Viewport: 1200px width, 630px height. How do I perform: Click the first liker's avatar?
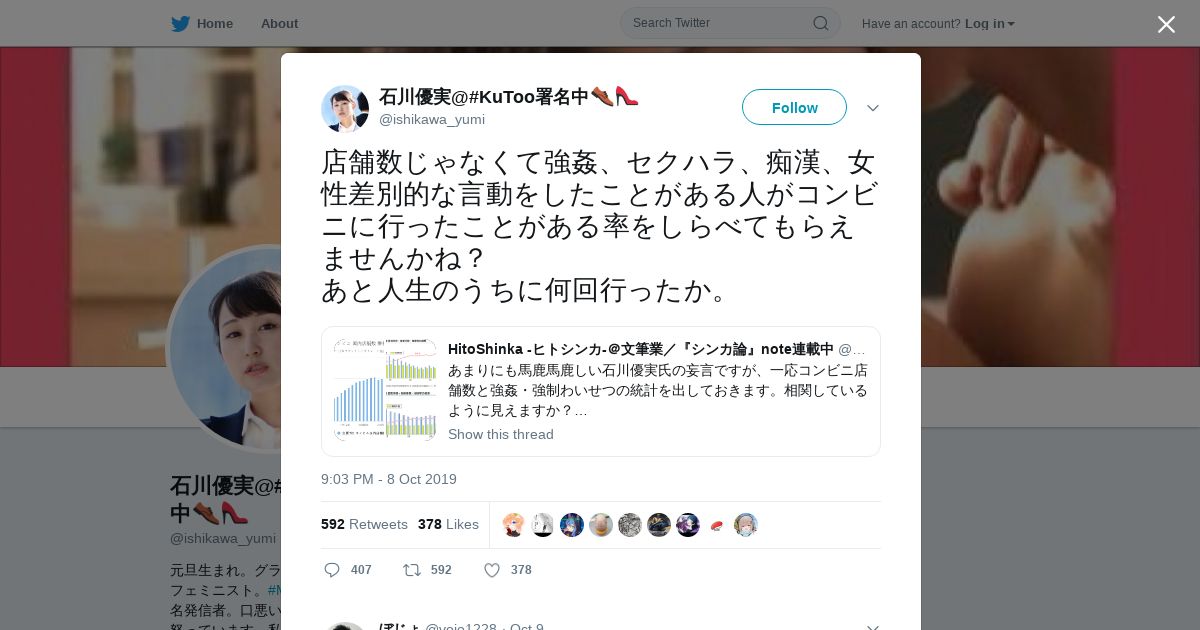[514, 525]
